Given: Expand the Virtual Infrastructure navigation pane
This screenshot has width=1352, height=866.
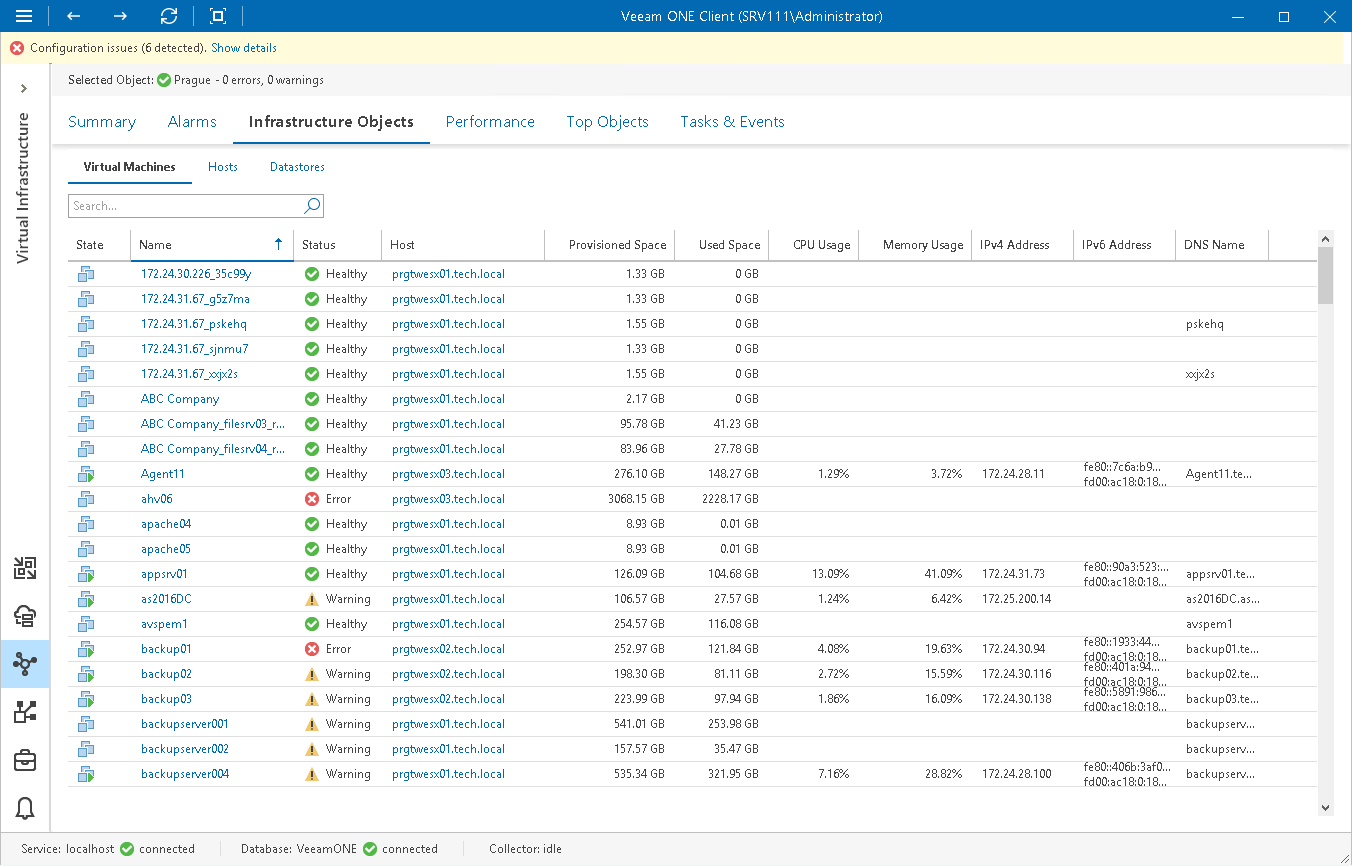Looking at the screenshot, I should [x=24, y=88].
